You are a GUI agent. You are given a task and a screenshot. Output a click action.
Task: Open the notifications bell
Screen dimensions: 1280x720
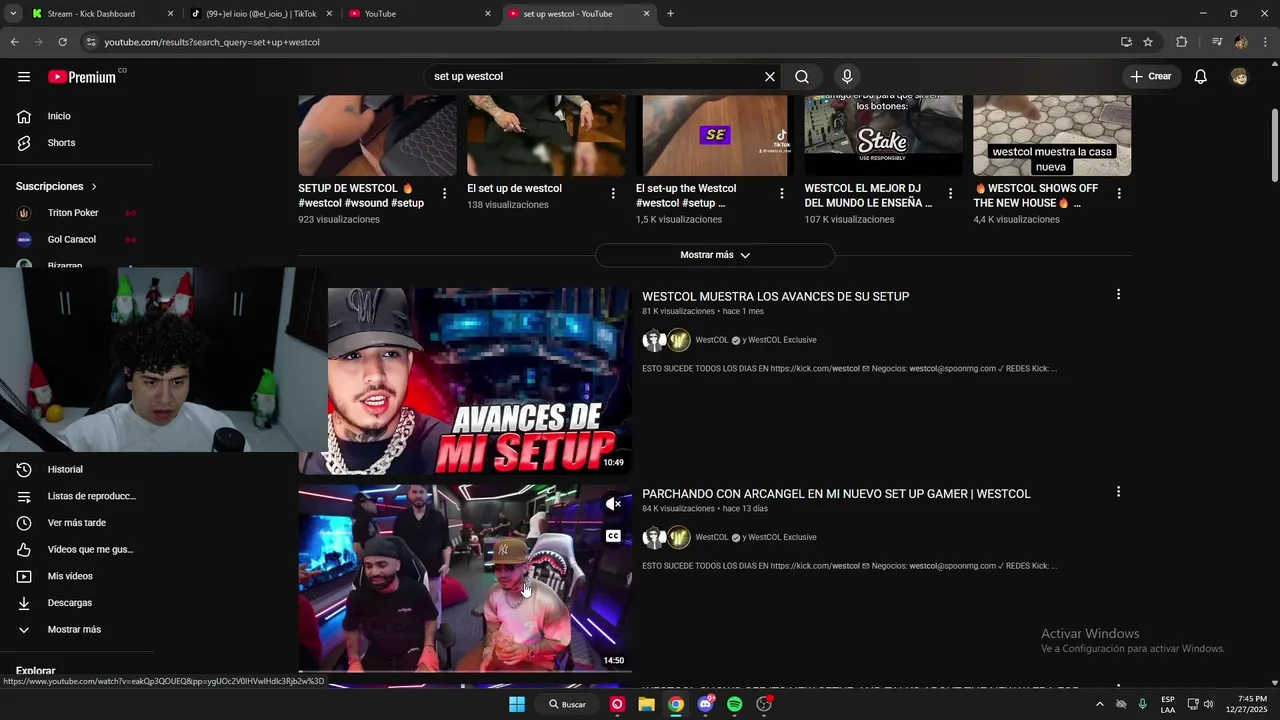(1201, 77)
